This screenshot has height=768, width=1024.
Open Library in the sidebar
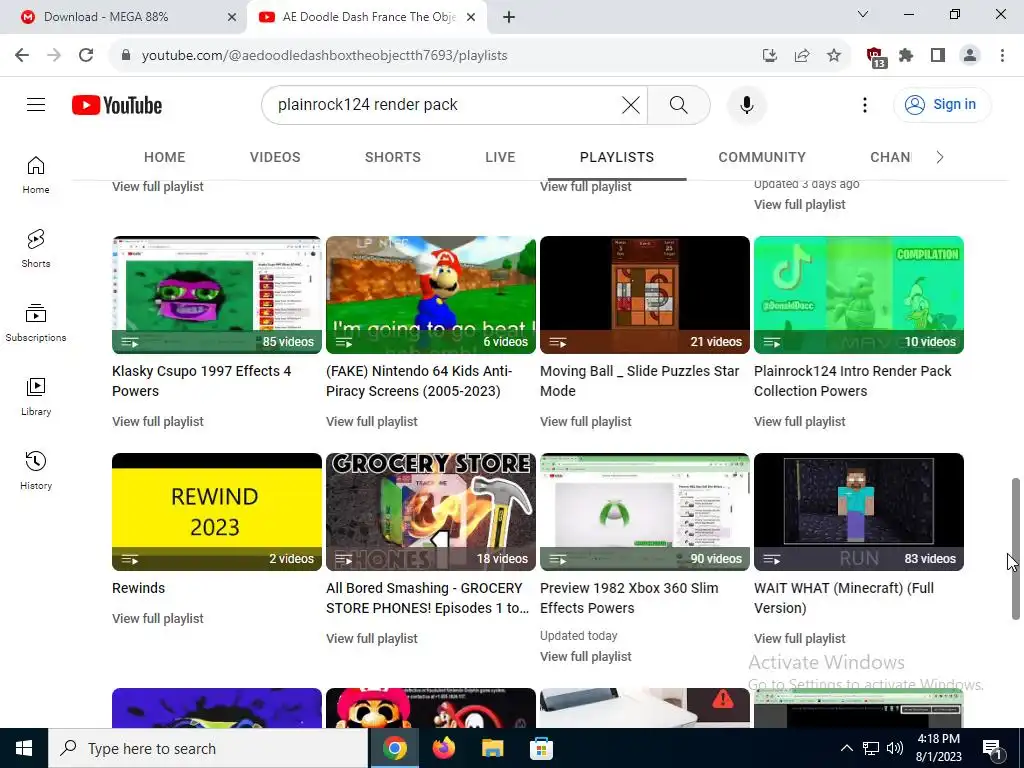pos(36,396)
